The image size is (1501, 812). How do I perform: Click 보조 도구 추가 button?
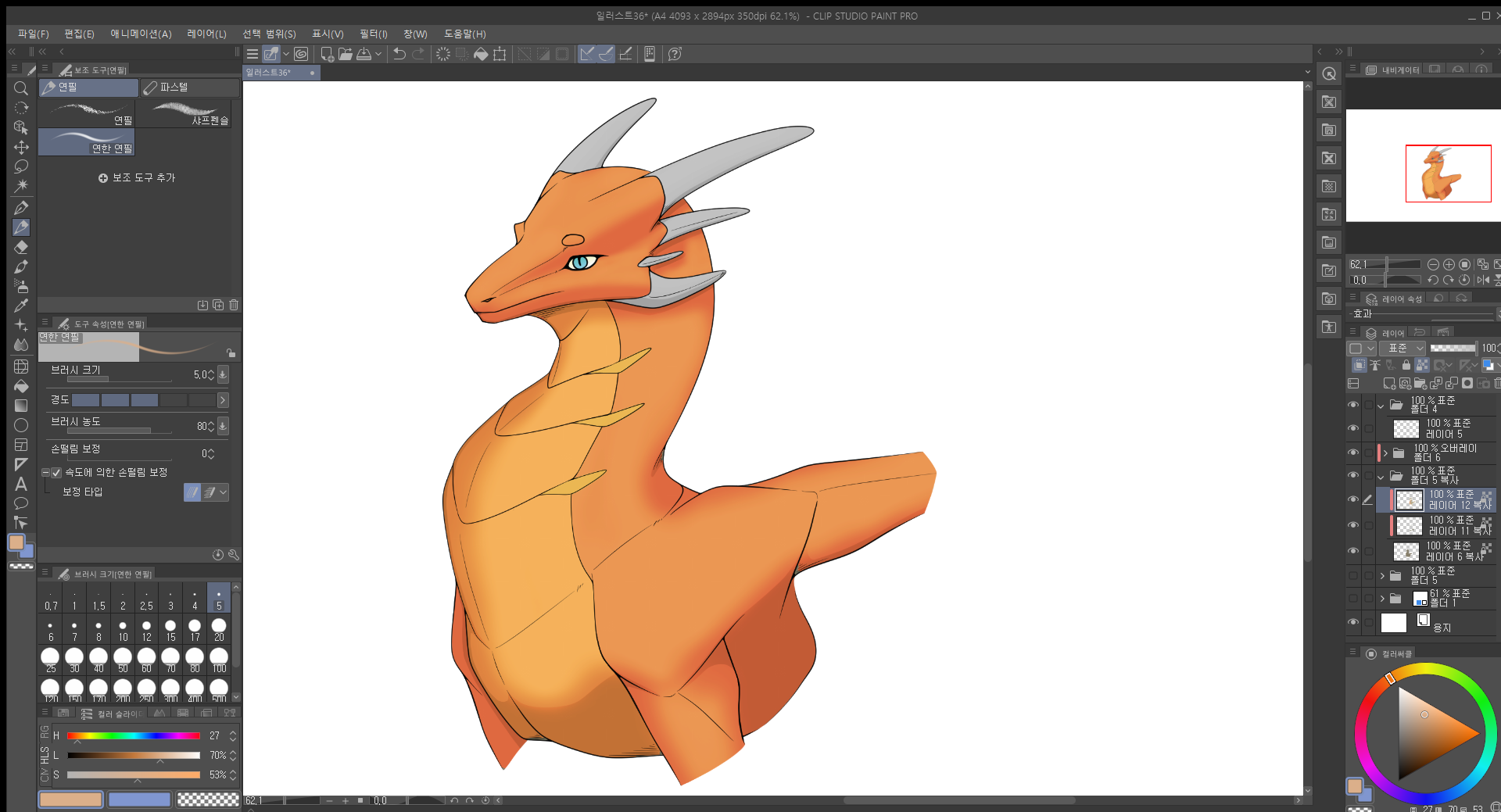[x=137, y=178]
